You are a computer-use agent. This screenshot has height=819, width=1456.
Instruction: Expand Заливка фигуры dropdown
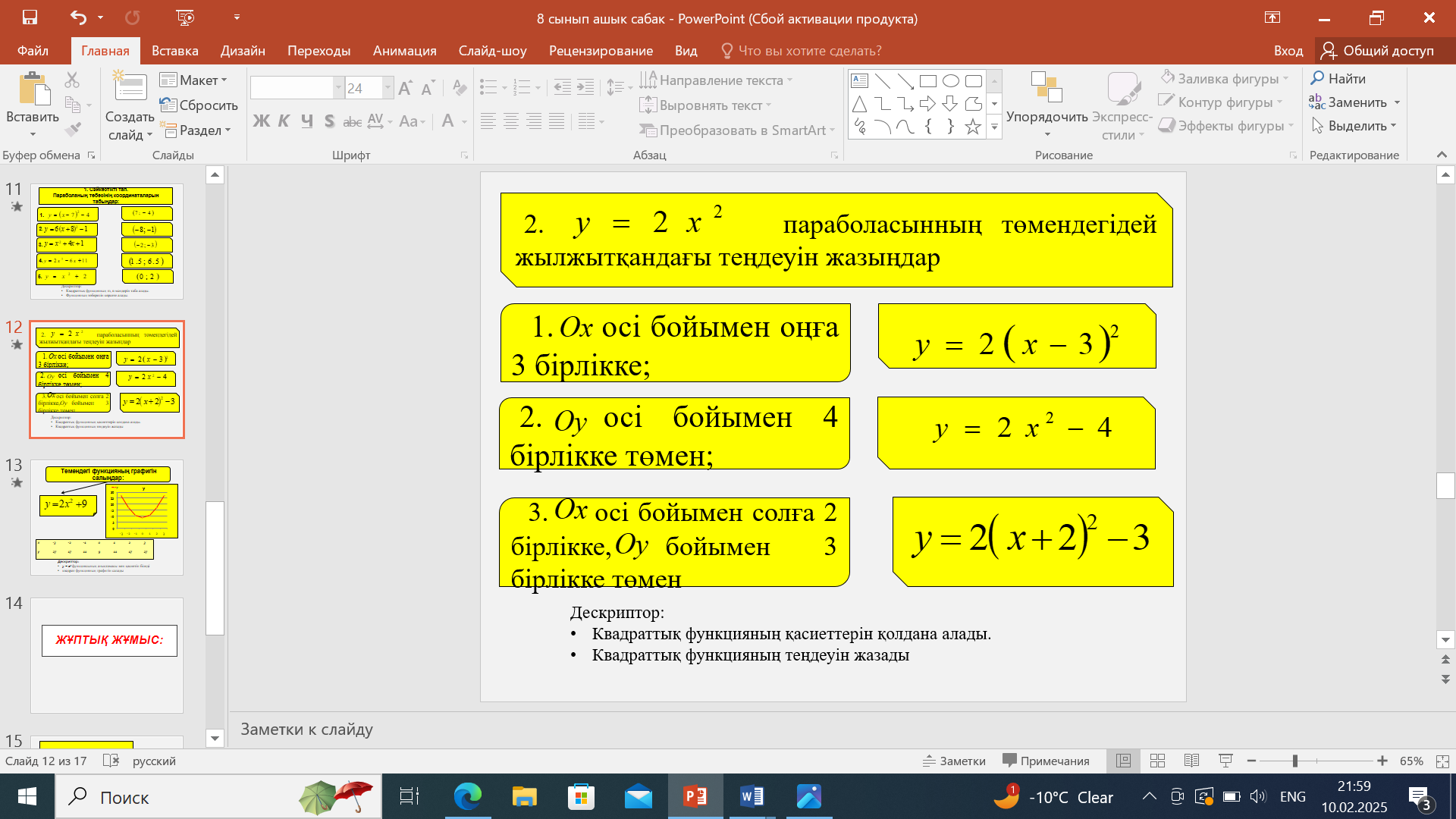pos(1286,78)
